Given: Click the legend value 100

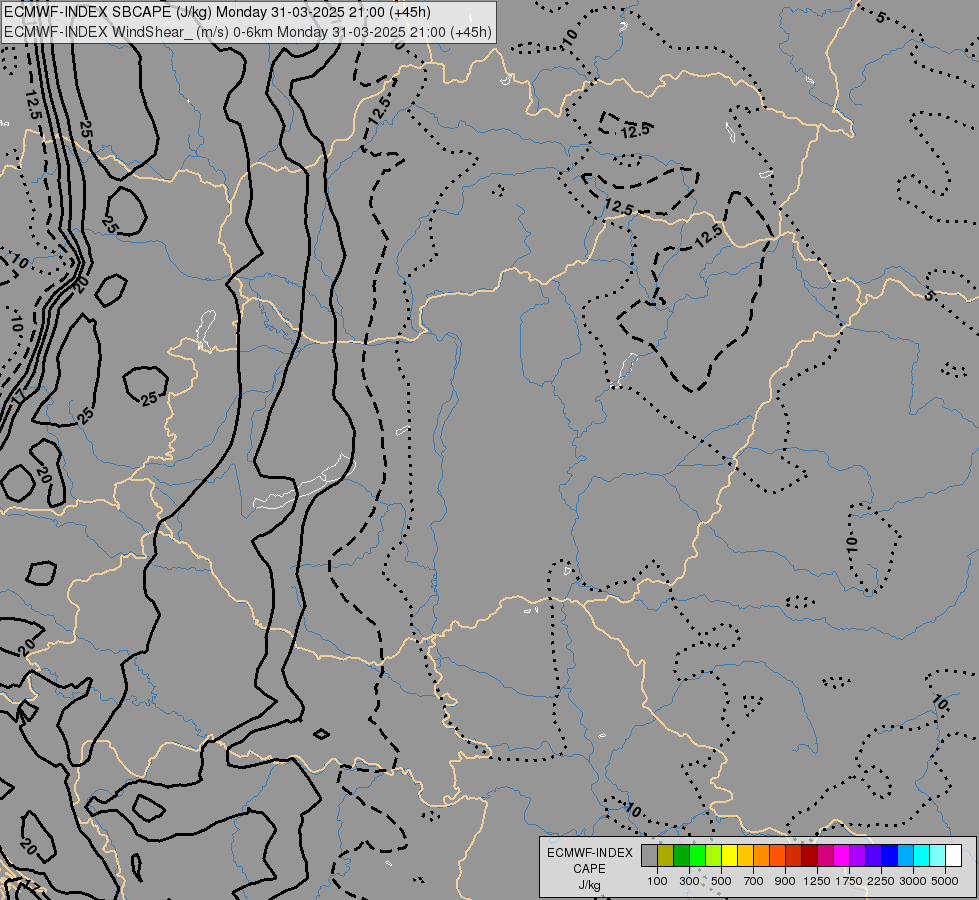Looking at the screenshot, I should pos(657,881).
